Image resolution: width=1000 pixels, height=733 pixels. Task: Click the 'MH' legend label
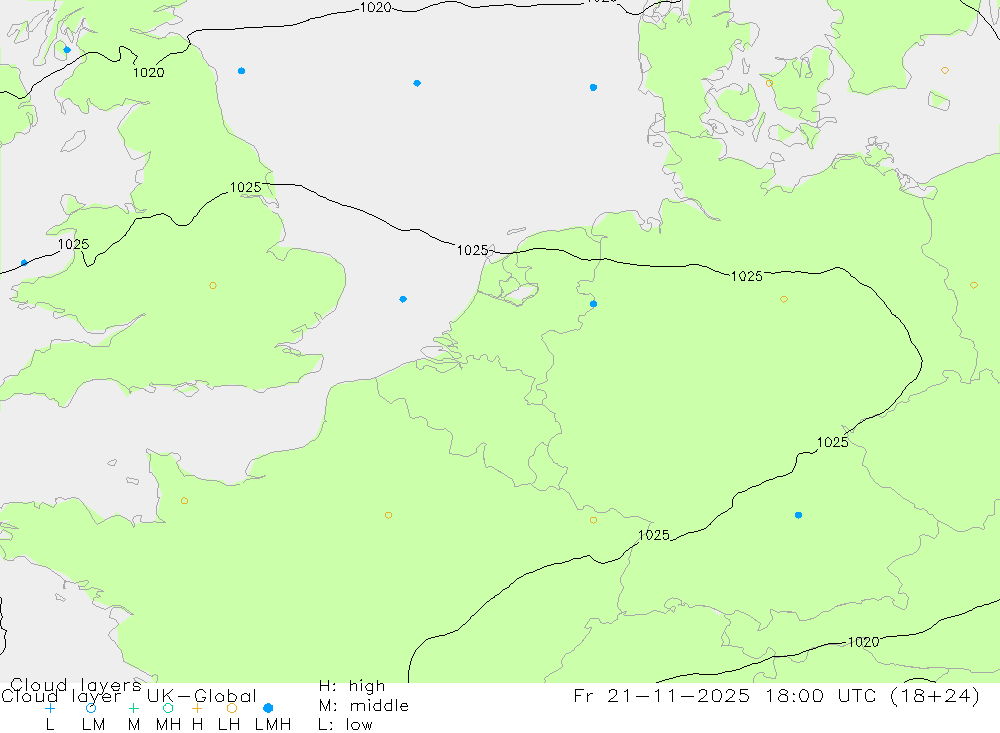168,725
